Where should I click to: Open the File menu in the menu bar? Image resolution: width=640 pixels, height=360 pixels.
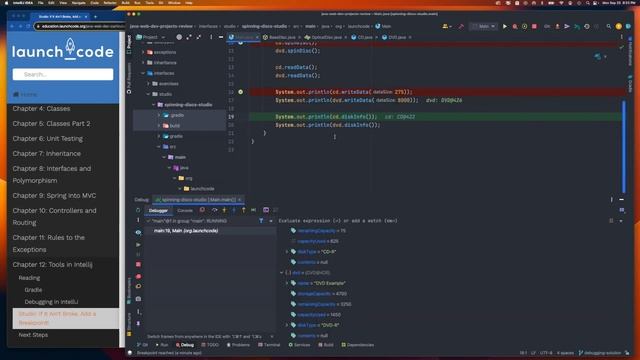pos(40,3)
